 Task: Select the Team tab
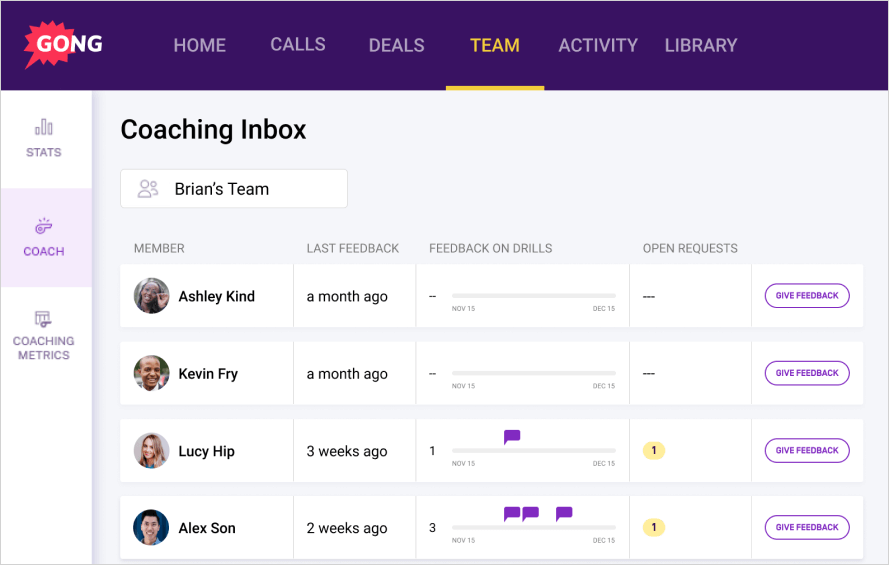pyautogui.click(x=495, y=45)
